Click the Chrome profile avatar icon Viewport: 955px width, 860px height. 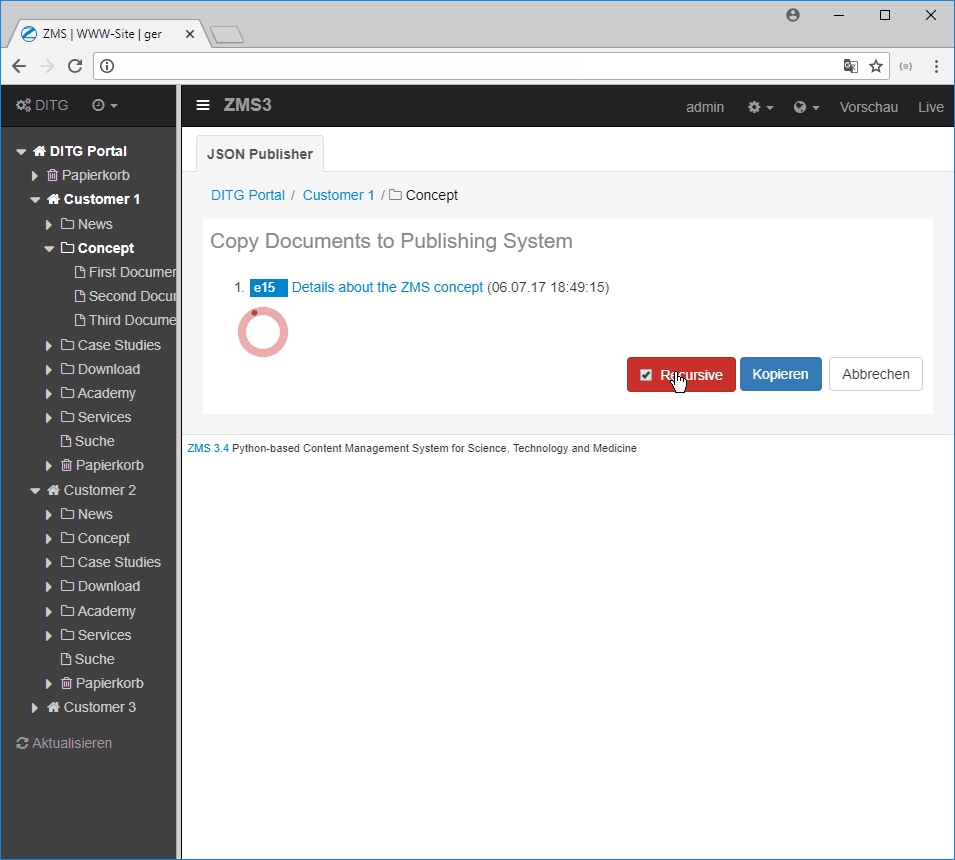[x=792, y=15]
